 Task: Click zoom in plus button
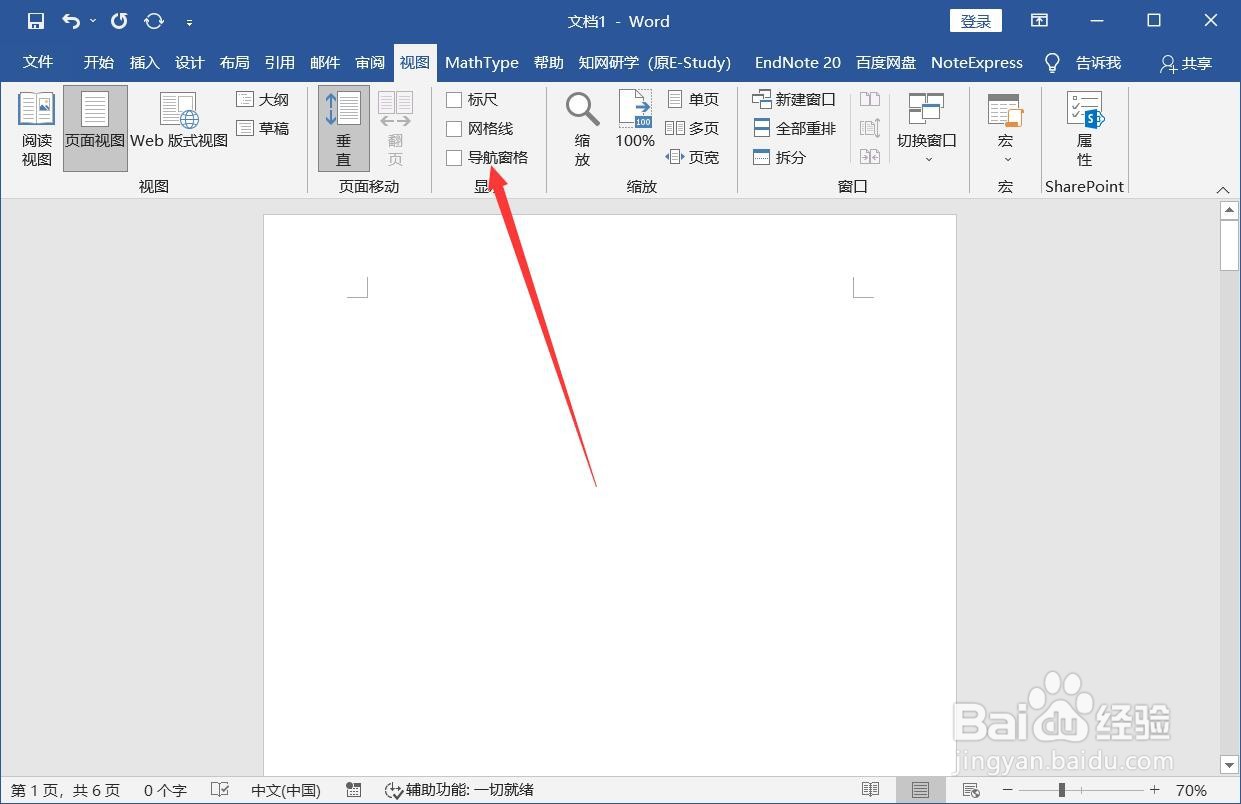1154,790
